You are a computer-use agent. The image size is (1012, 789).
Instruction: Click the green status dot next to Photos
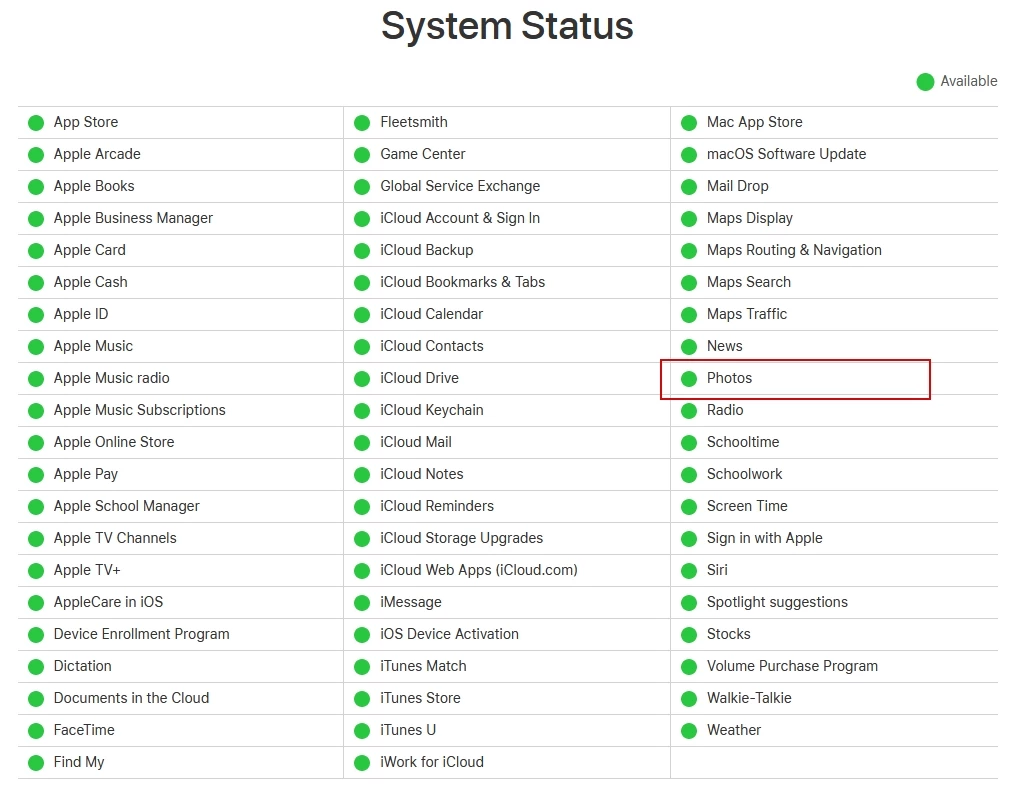point(689,379)
